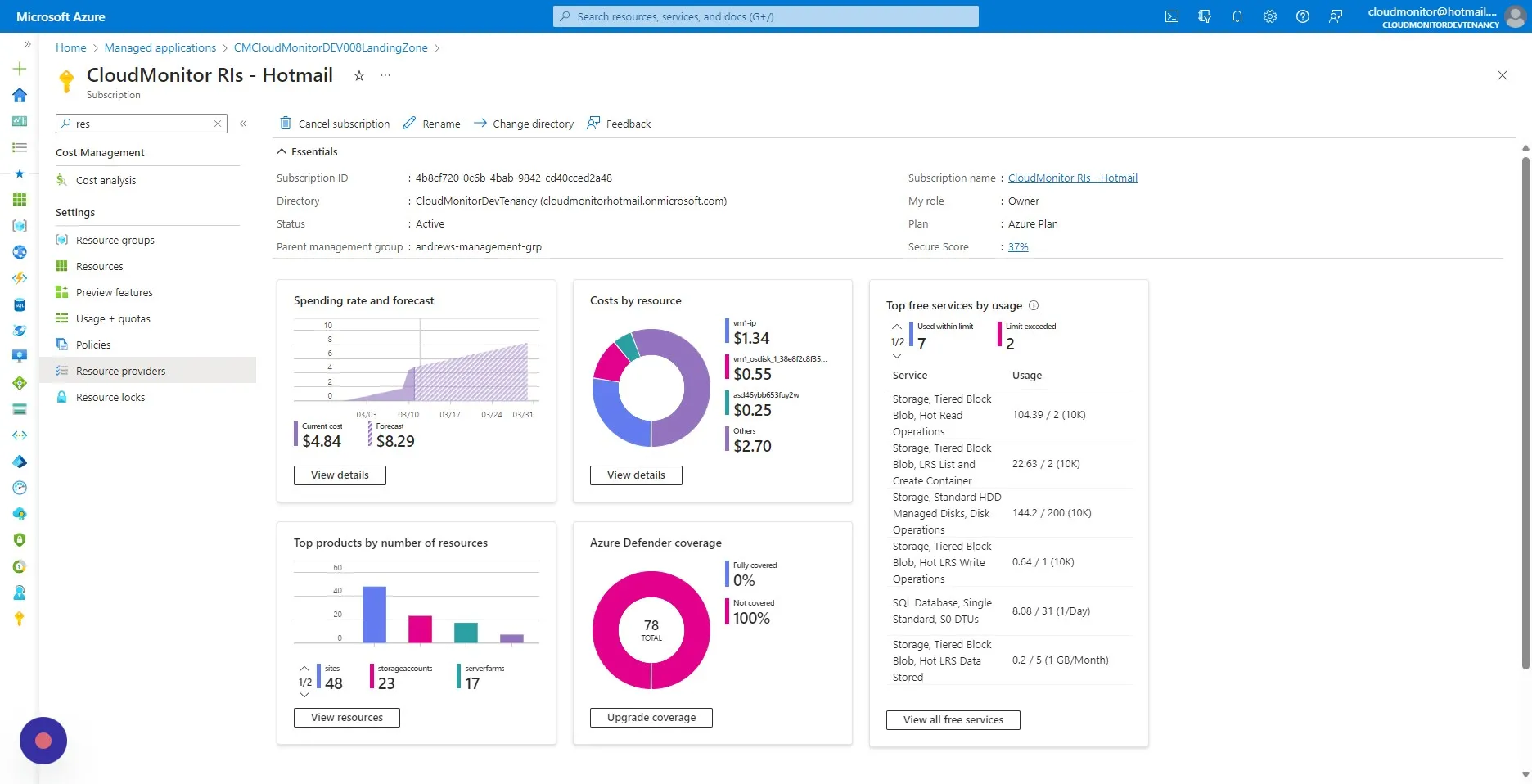The image size is (1532, 784).
Task: Focus the top search resources field
Action: [x=766, y=16]
